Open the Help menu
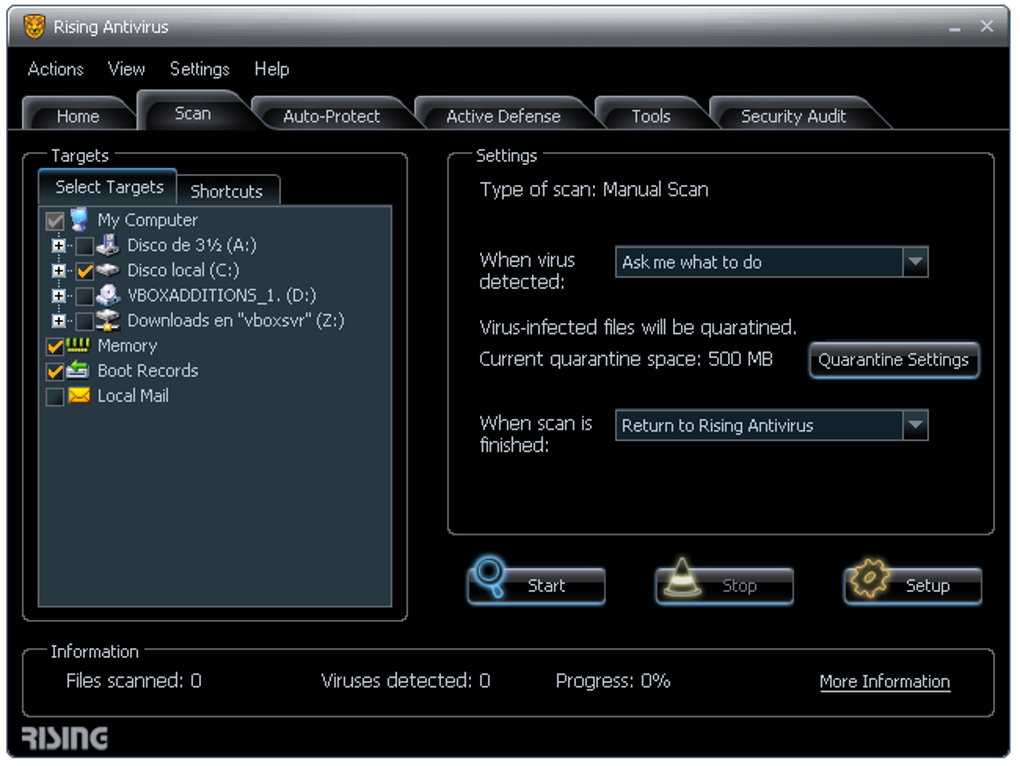The height and width of the screenshot is (766, 1020). coord(271,69)
